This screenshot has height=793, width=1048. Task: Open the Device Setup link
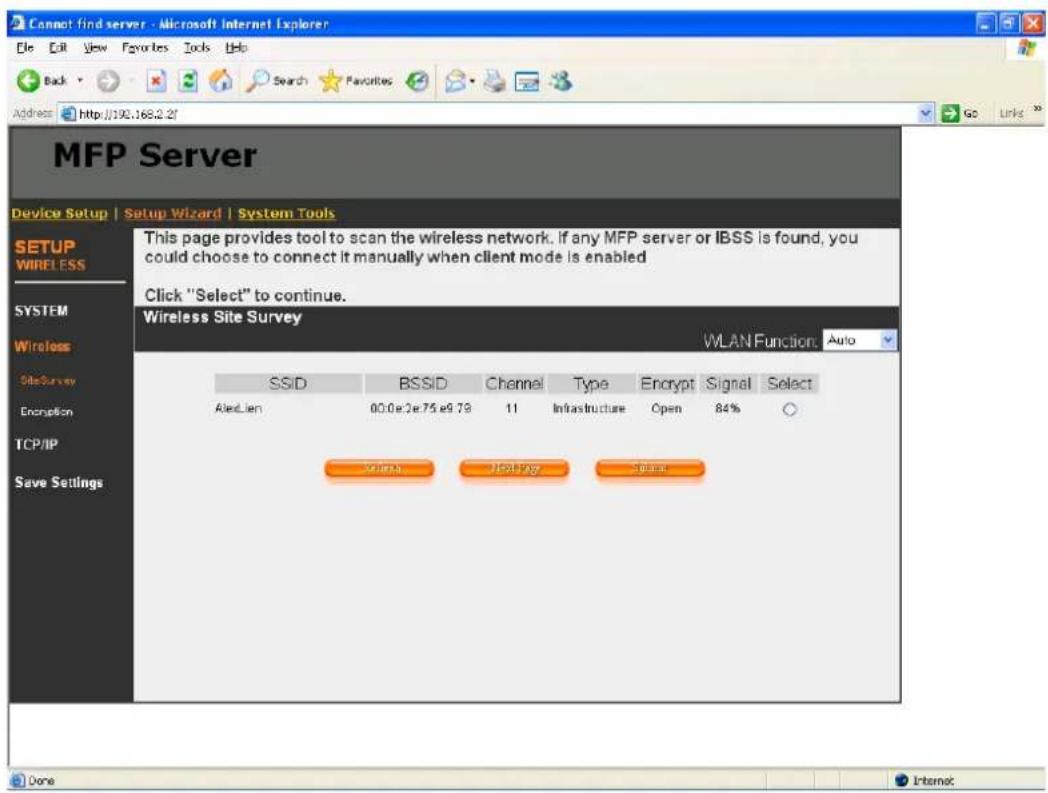tap(59, 213)
